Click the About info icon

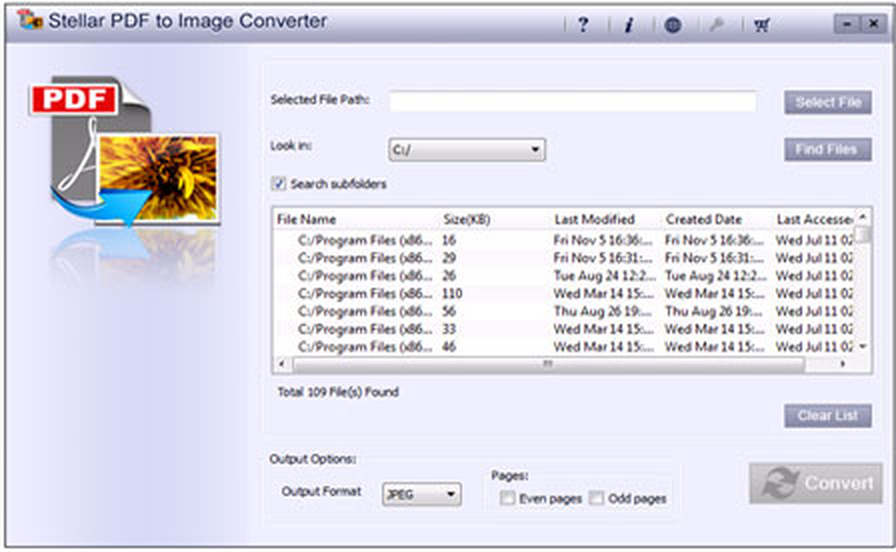[629, 25]
